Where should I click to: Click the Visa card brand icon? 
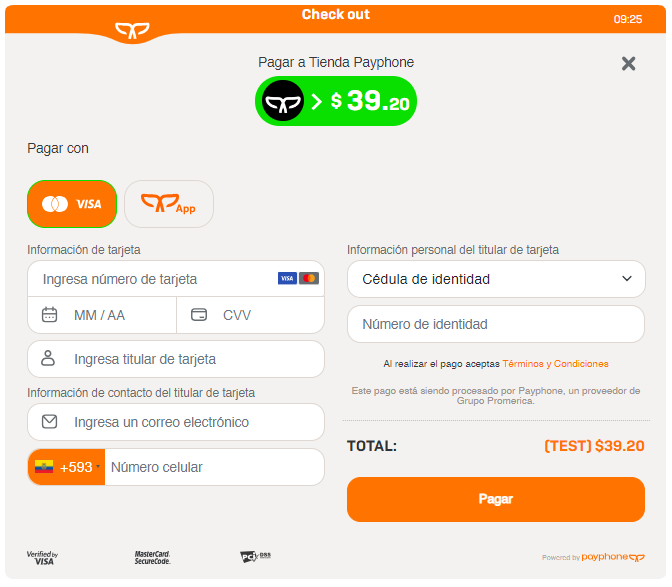pyautogui.click(x=287, y=279)
